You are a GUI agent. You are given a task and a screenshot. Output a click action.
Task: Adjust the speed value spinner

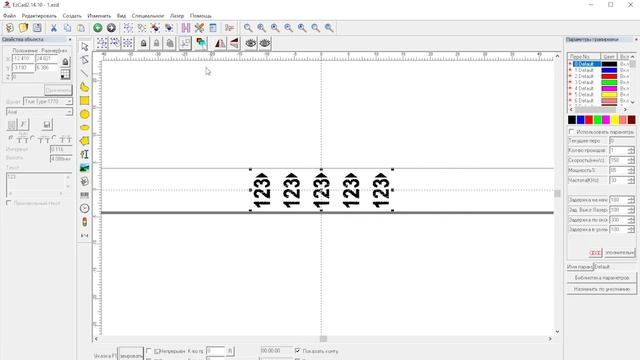point(631,160)
